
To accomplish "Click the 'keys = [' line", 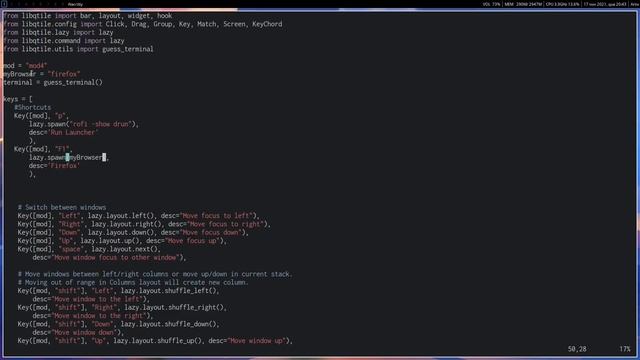I will click(x=18, y=99).
